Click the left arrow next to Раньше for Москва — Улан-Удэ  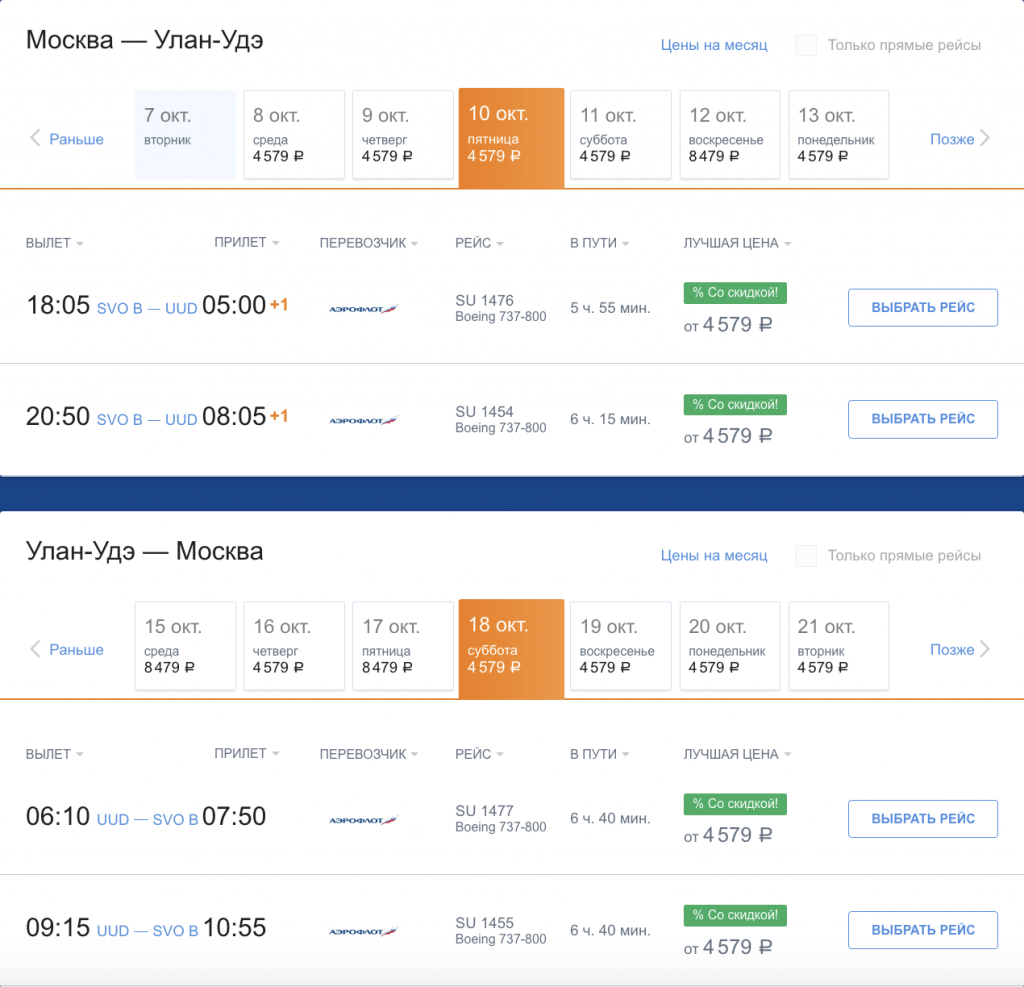point(35,139)
